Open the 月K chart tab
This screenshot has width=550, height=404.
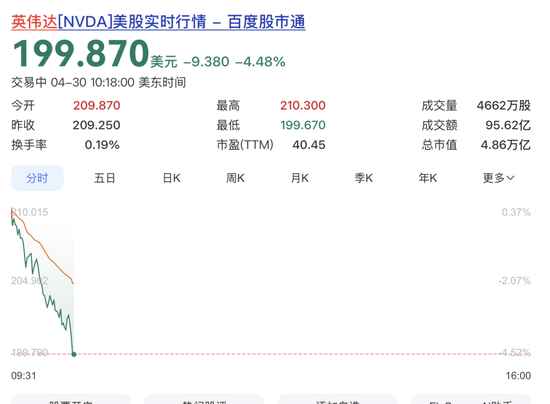(x=300, y=178)
